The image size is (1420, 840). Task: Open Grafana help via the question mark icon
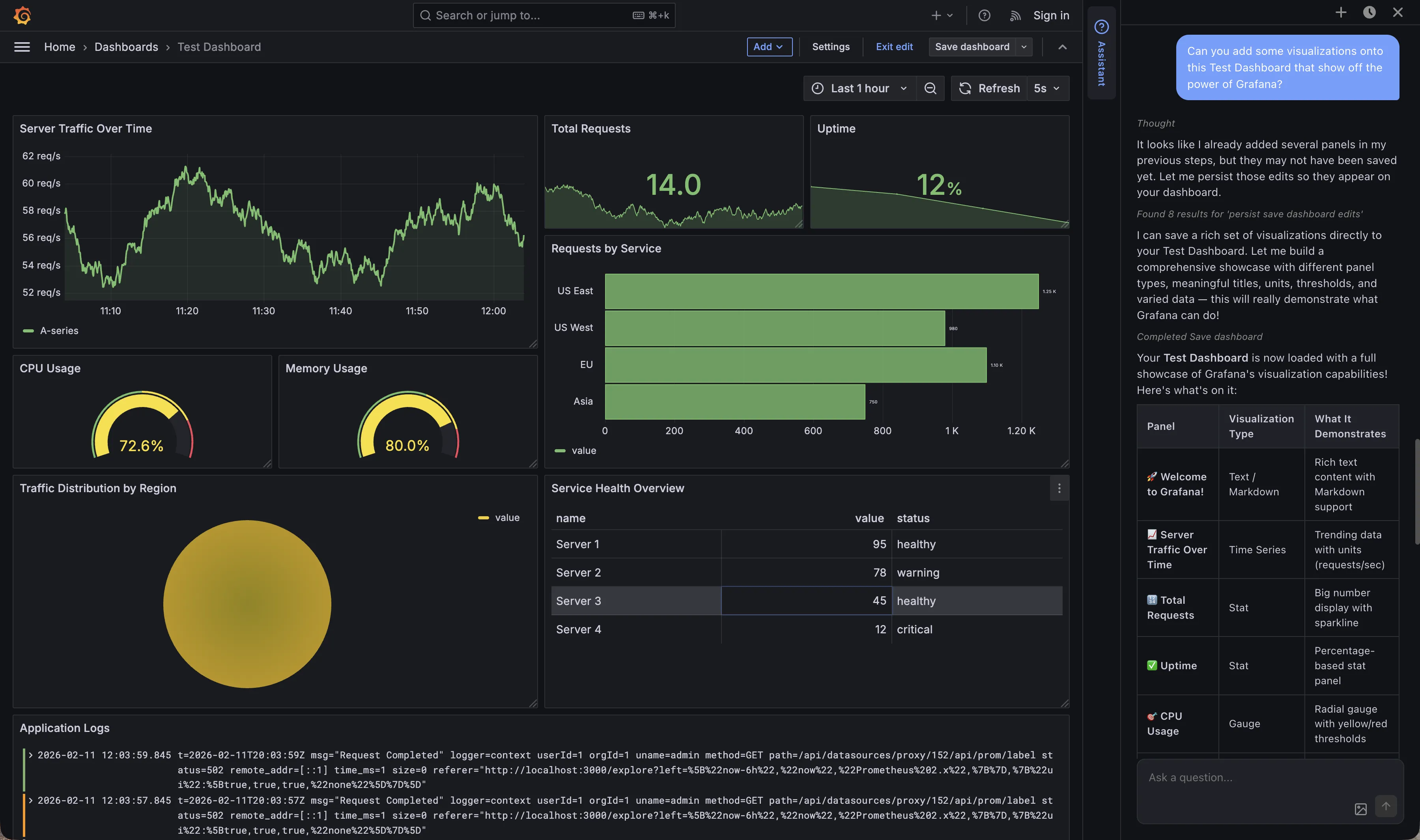pos(984,15)
